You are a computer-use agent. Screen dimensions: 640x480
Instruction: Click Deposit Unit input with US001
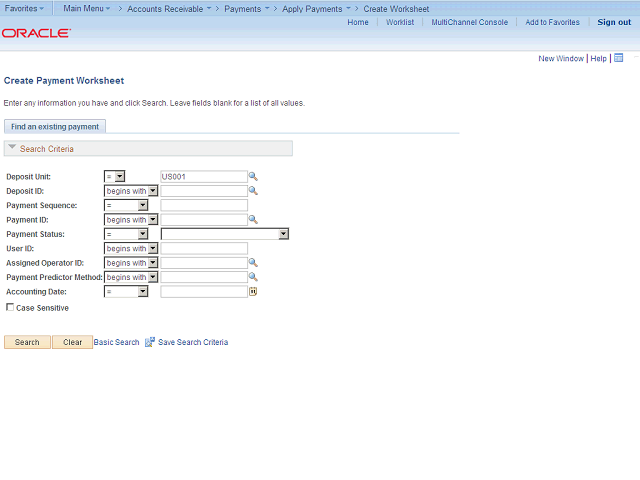tap(204, 176)
